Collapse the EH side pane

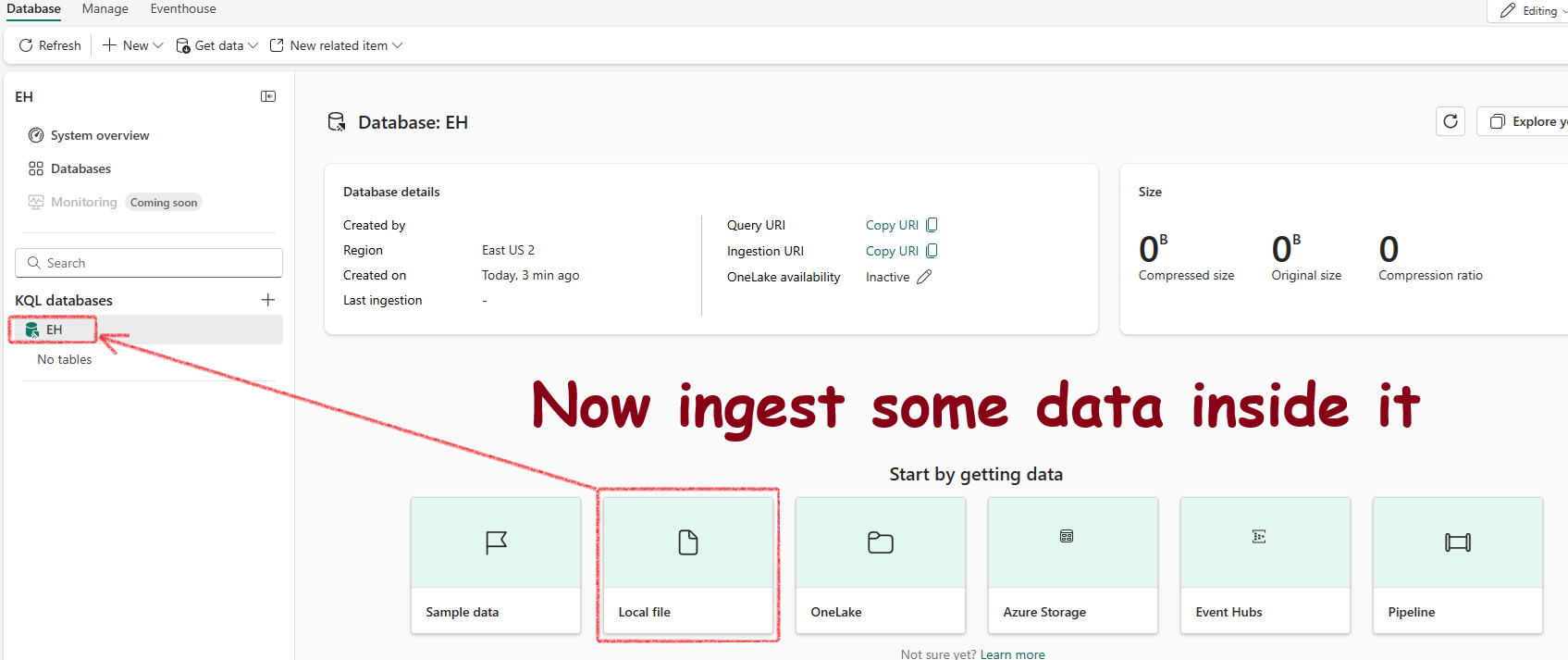pos(268,96)
